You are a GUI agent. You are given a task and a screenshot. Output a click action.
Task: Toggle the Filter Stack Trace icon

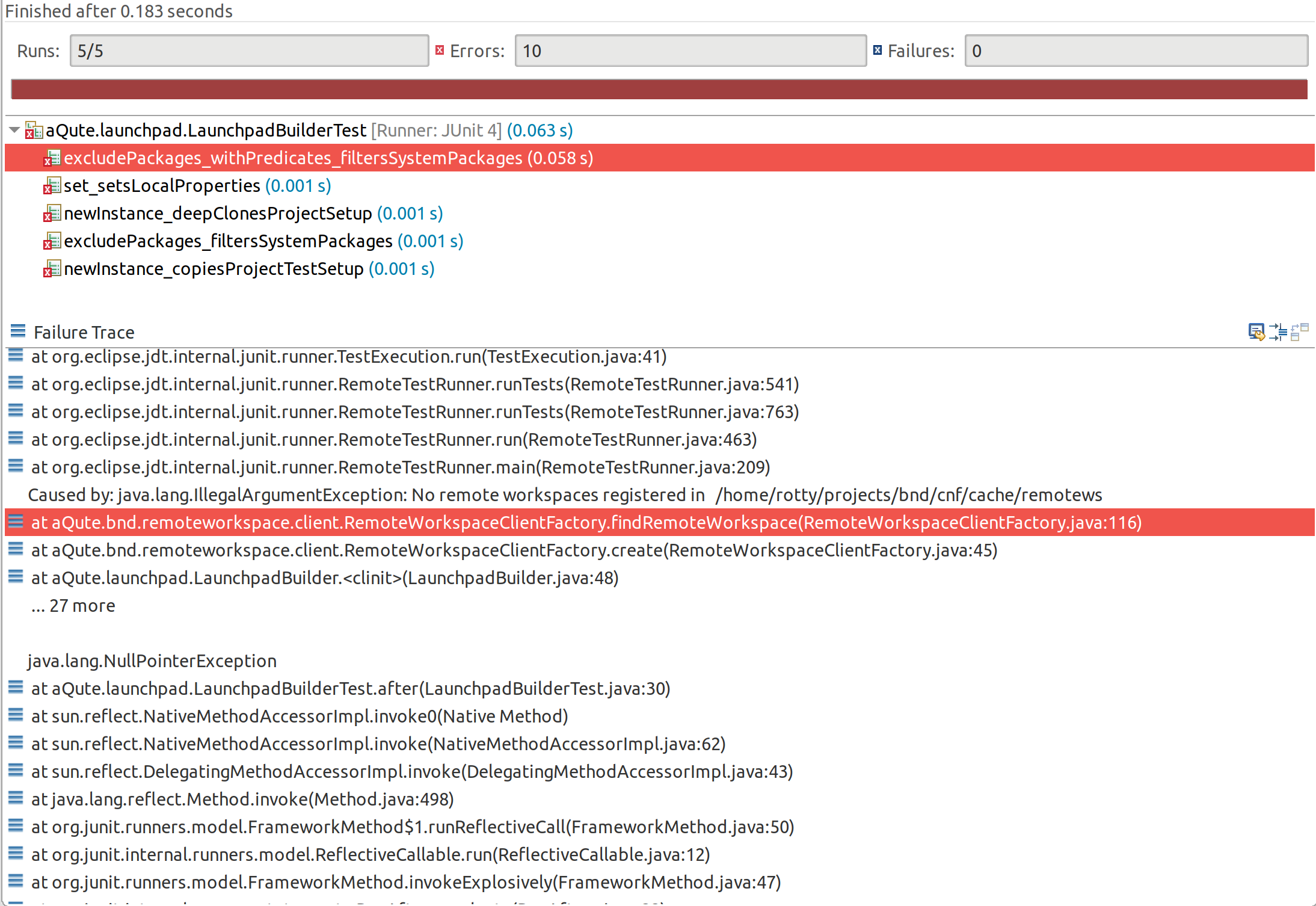[1278, 331]
